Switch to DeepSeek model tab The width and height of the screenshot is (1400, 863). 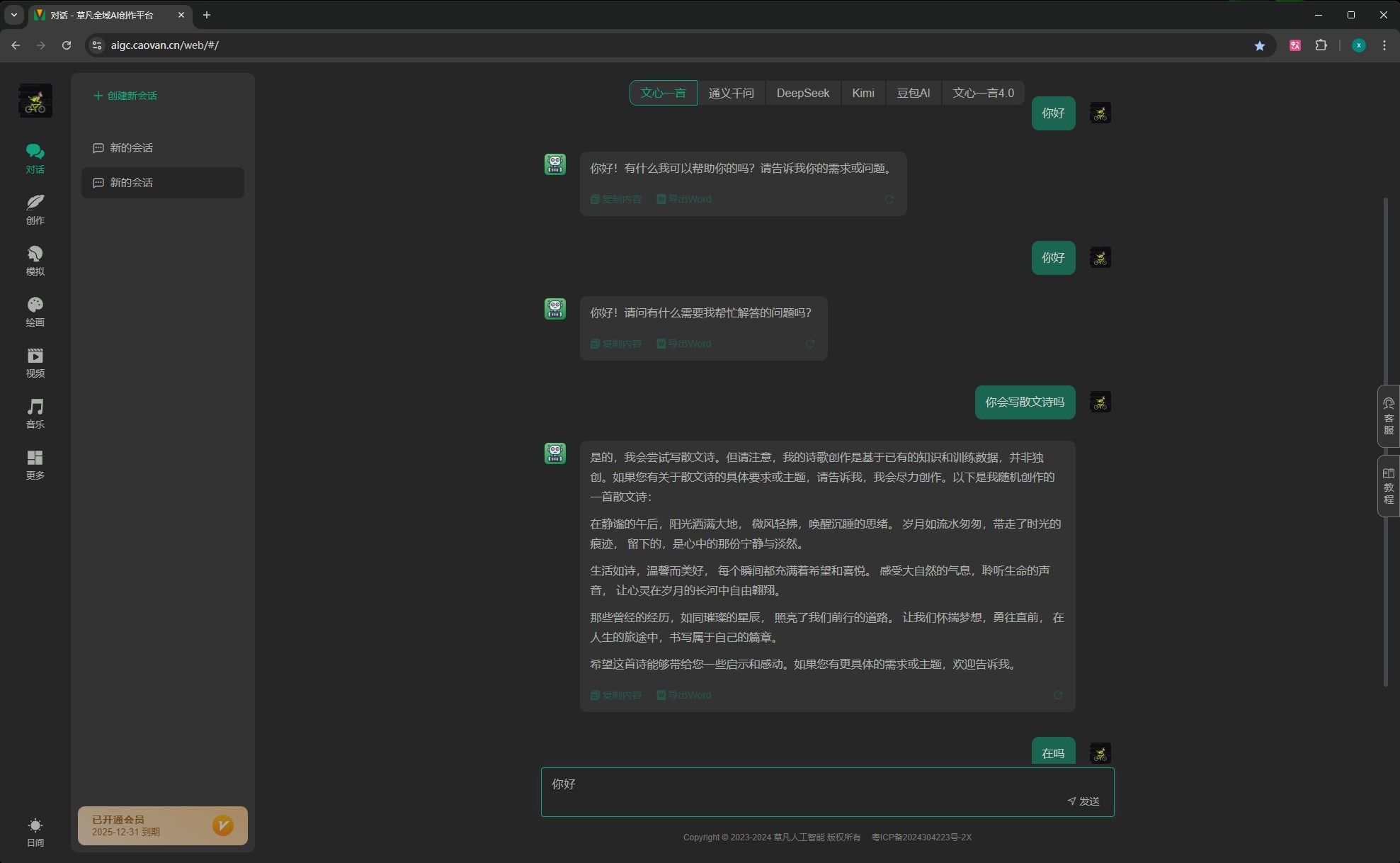[802, 93]
